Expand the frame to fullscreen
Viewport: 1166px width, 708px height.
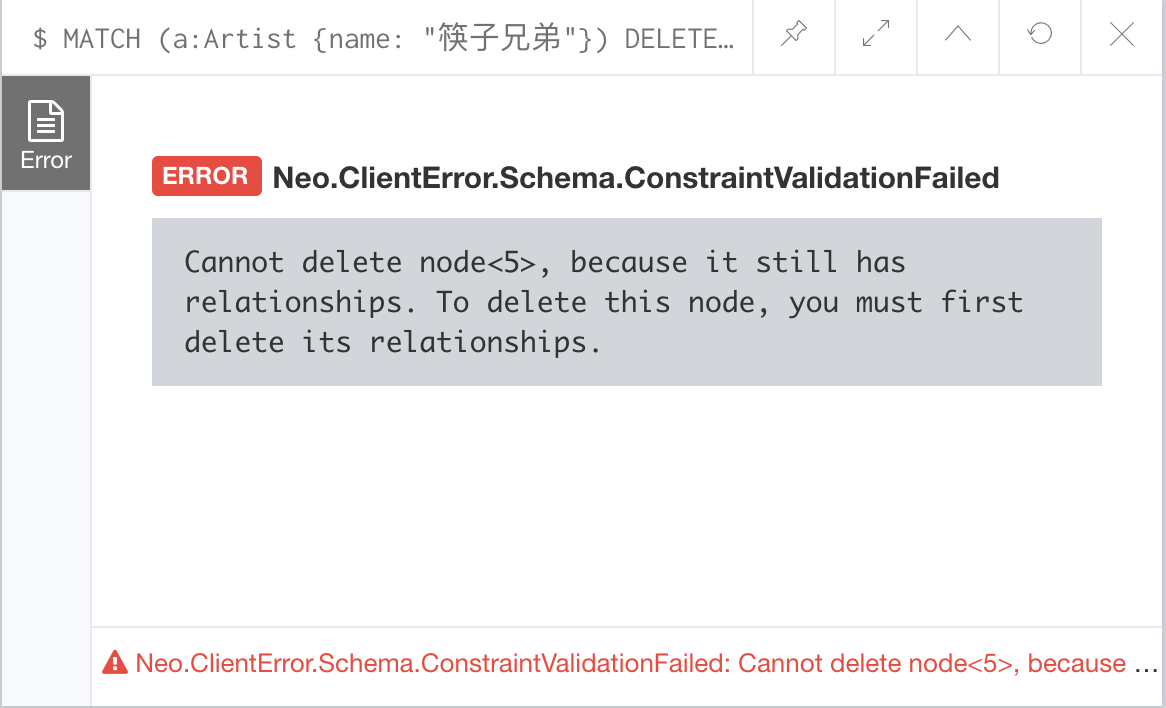tap(876, 36)
